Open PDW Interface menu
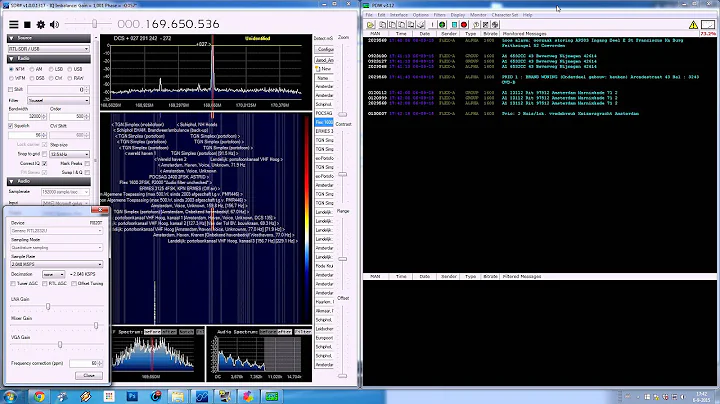The image size is (720, 404). (x=399, y=15)
